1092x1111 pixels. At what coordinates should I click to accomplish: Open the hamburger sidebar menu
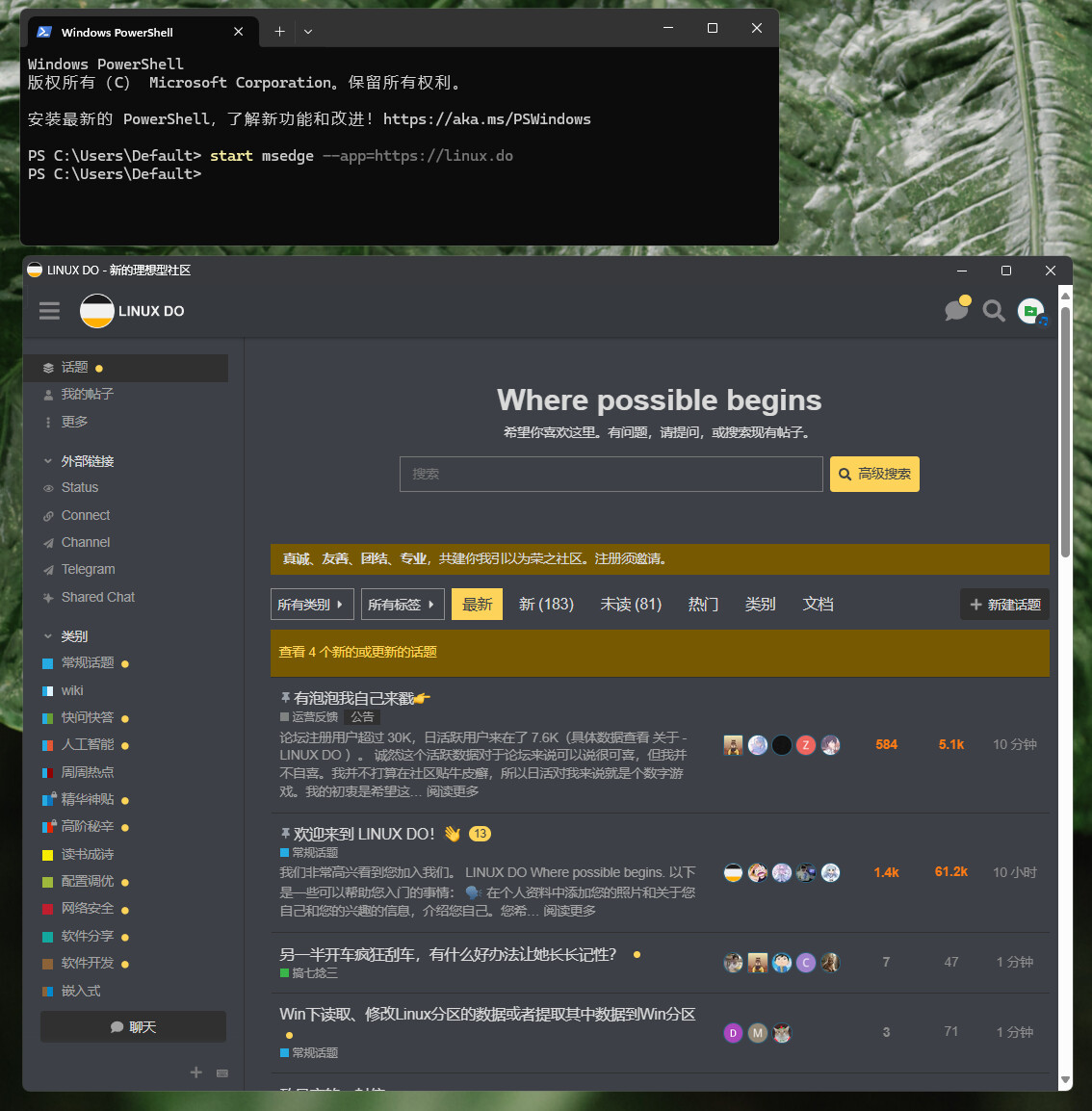(x=49, y=311)
